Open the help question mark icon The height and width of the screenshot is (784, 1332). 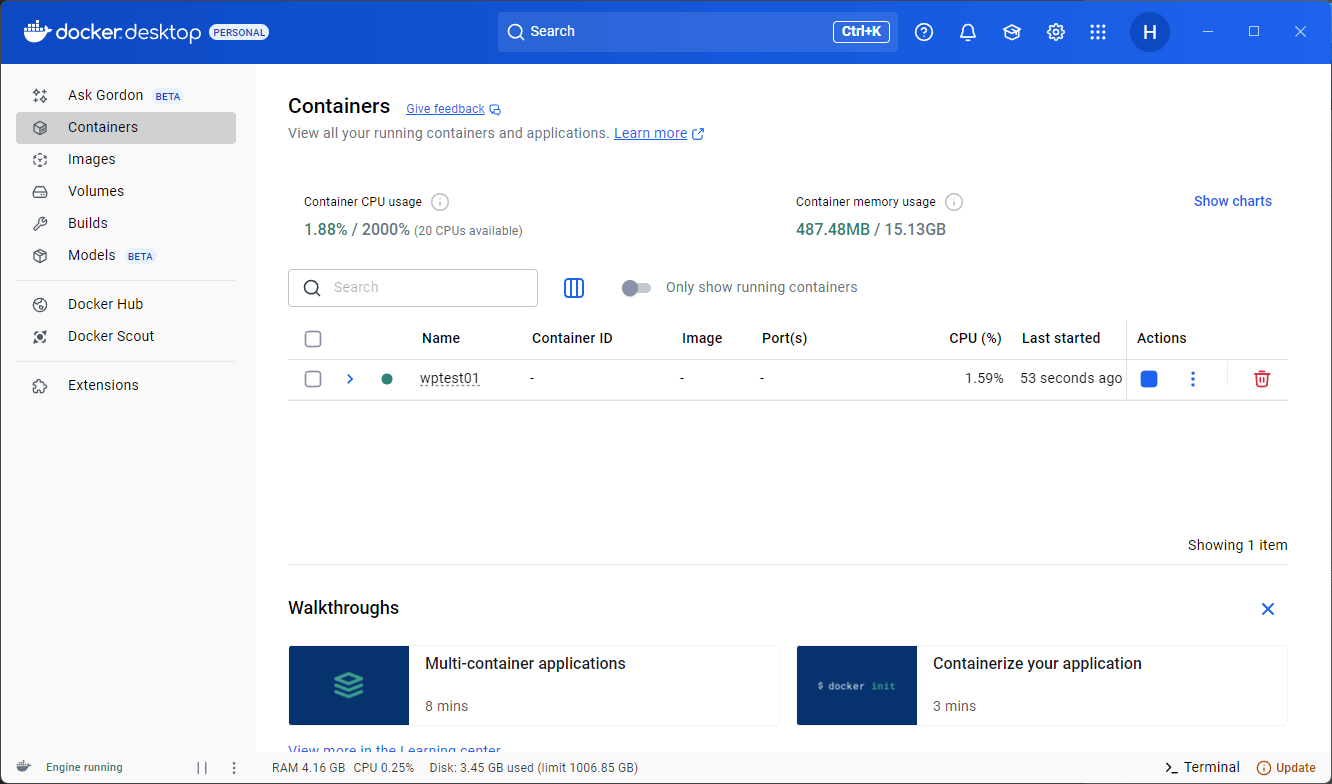[x=924, y=32]
